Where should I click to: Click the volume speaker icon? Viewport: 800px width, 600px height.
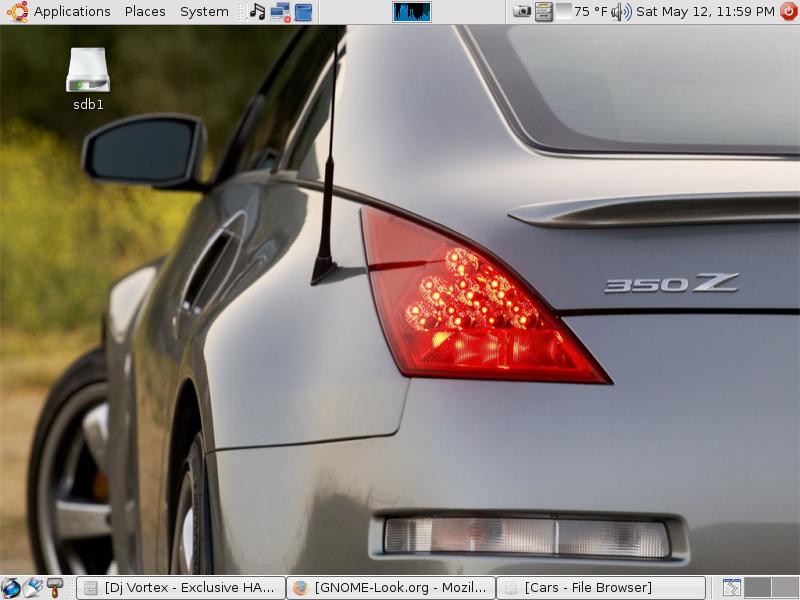[x=621, y=12]
